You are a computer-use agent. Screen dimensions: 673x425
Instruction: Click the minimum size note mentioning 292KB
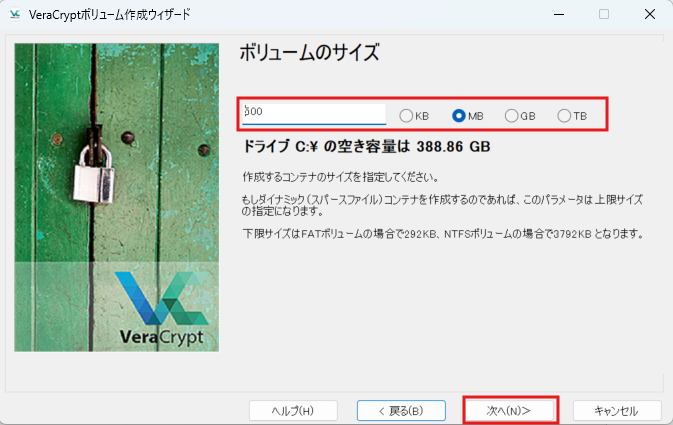[x=443, y=234]
